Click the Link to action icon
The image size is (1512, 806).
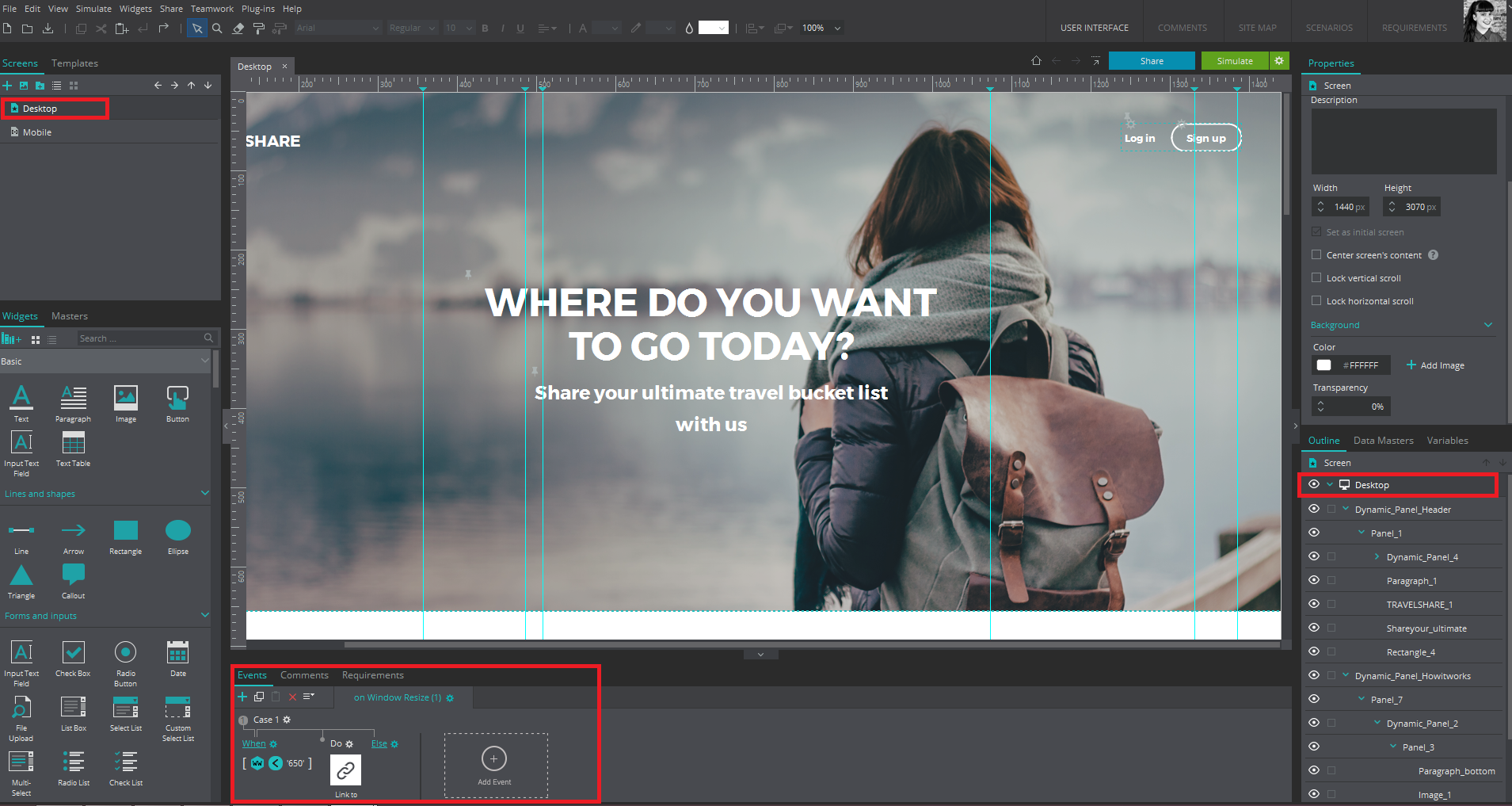[345, 770]
